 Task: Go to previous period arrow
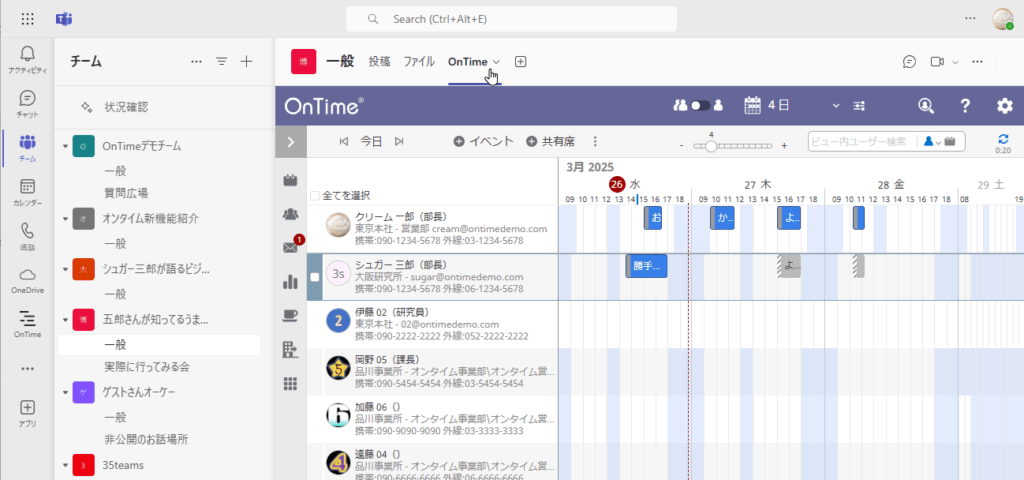[344, 141]
